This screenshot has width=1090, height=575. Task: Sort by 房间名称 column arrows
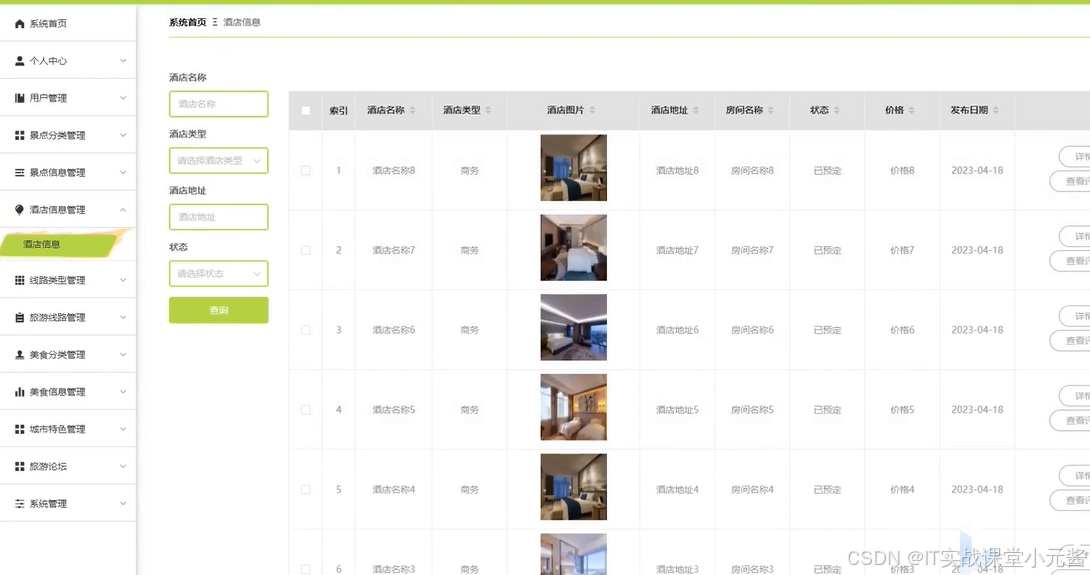771,111
